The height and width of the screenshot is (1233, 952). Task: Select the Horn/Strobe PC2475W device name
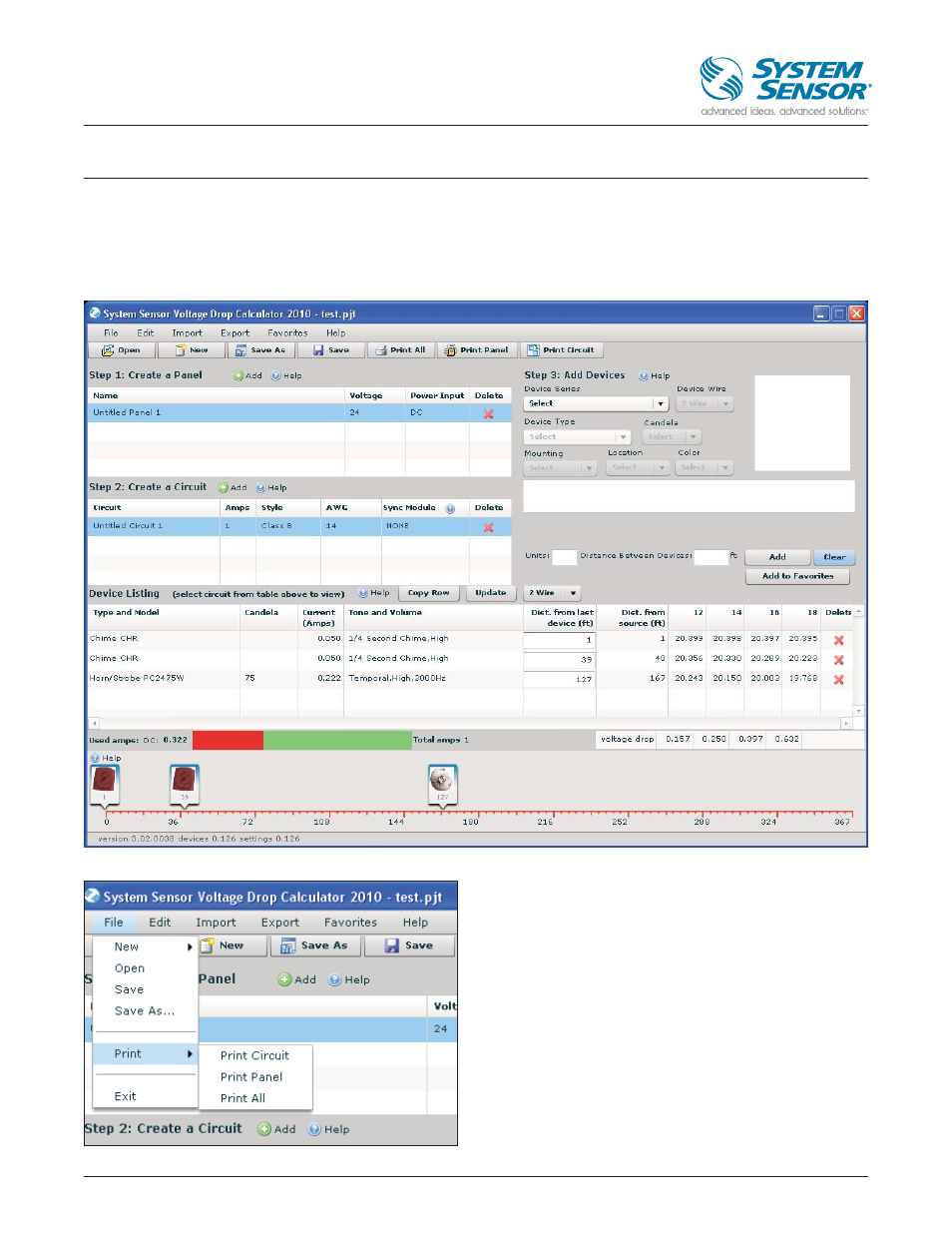point(137,679)
